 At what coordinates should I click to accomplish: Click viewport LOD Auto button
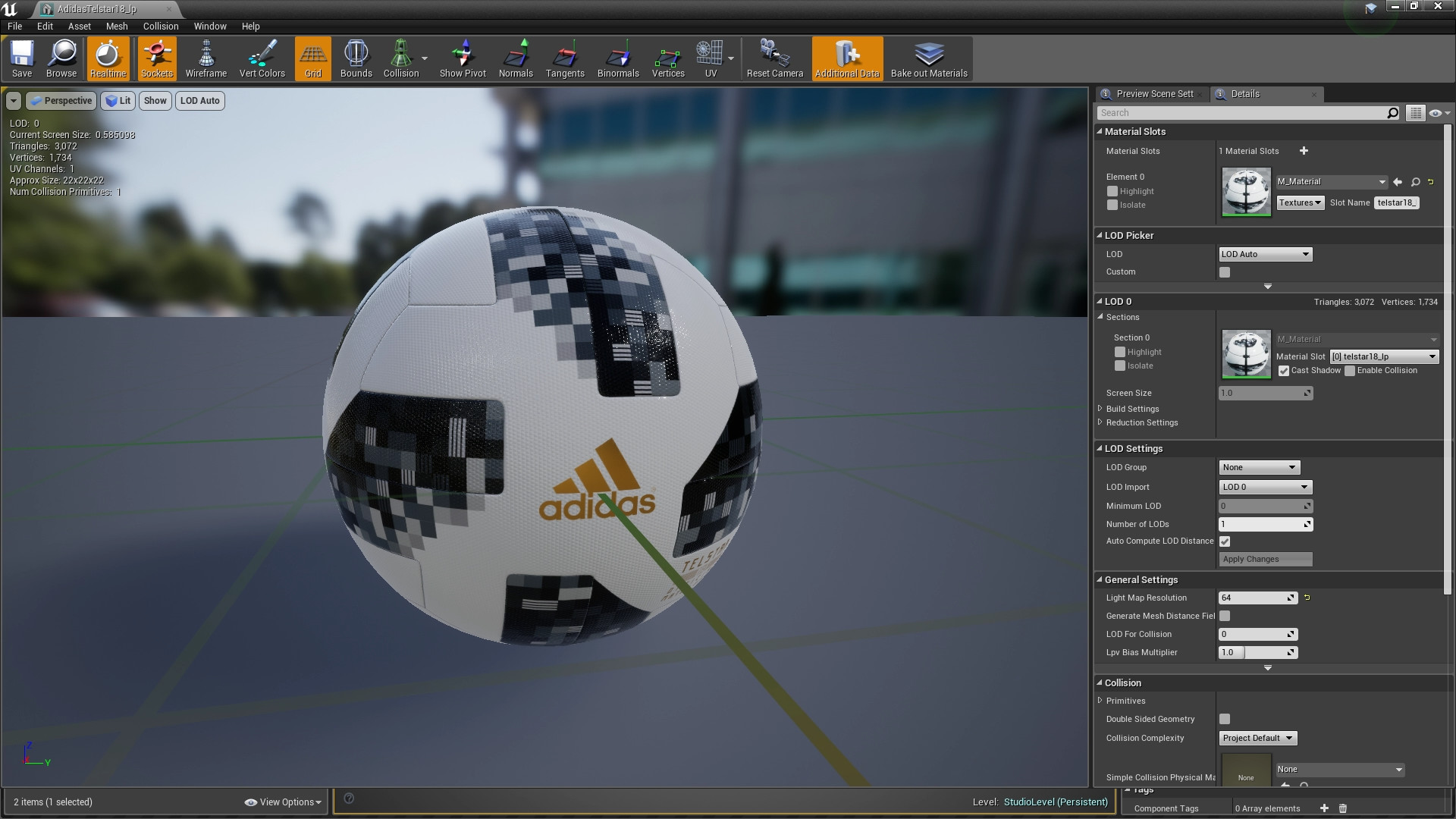[200, 101]
